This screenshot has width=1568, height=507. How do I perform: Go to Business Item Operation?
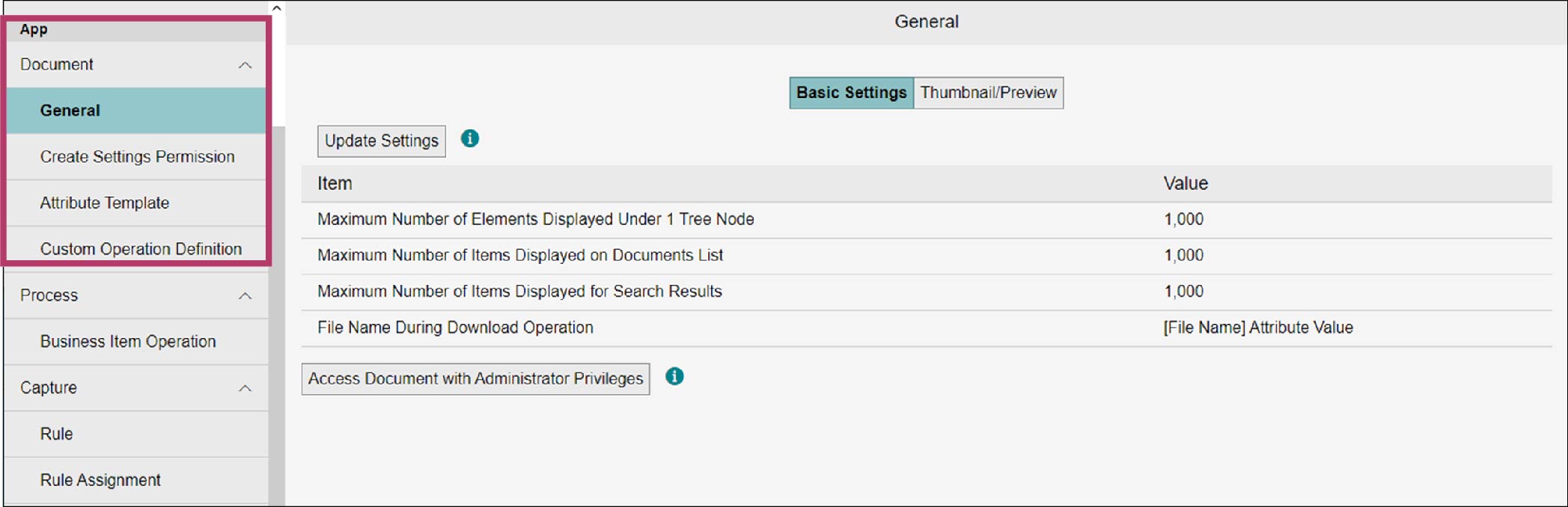(128, 342)
